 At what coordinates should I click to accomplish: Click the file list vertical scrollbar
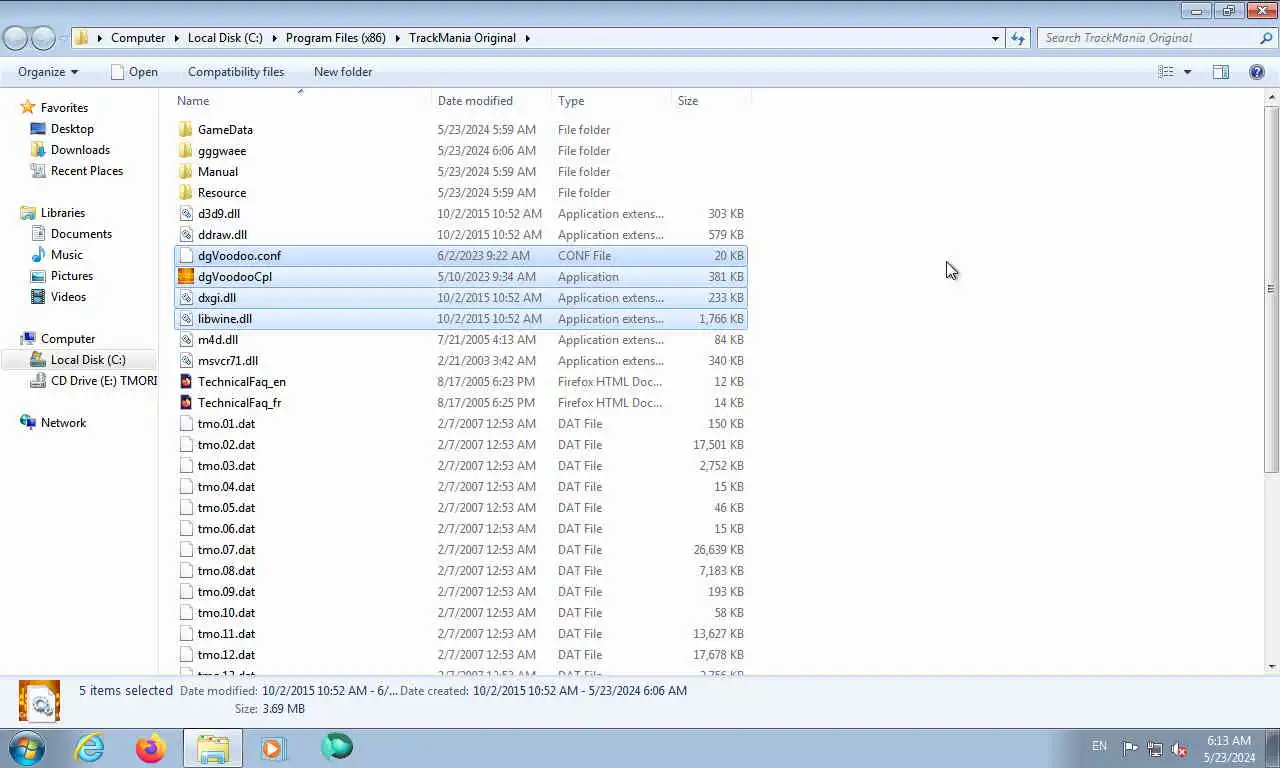pos(1272,289)
